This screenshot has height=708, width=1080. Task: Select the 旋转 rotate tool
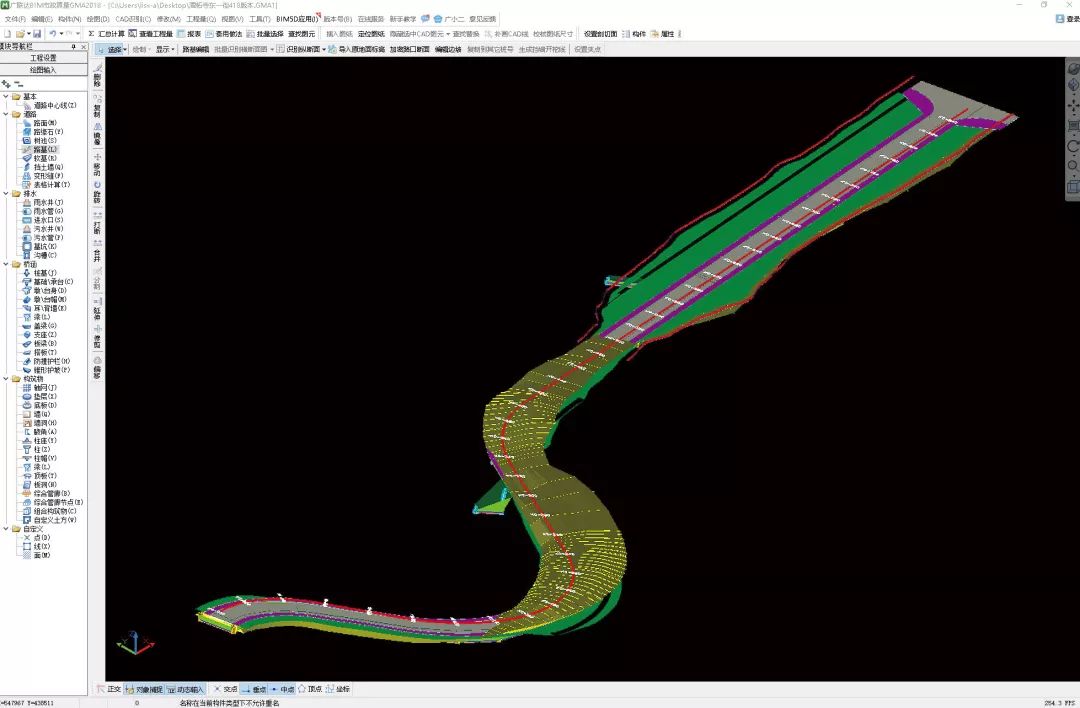coord(97,191)
